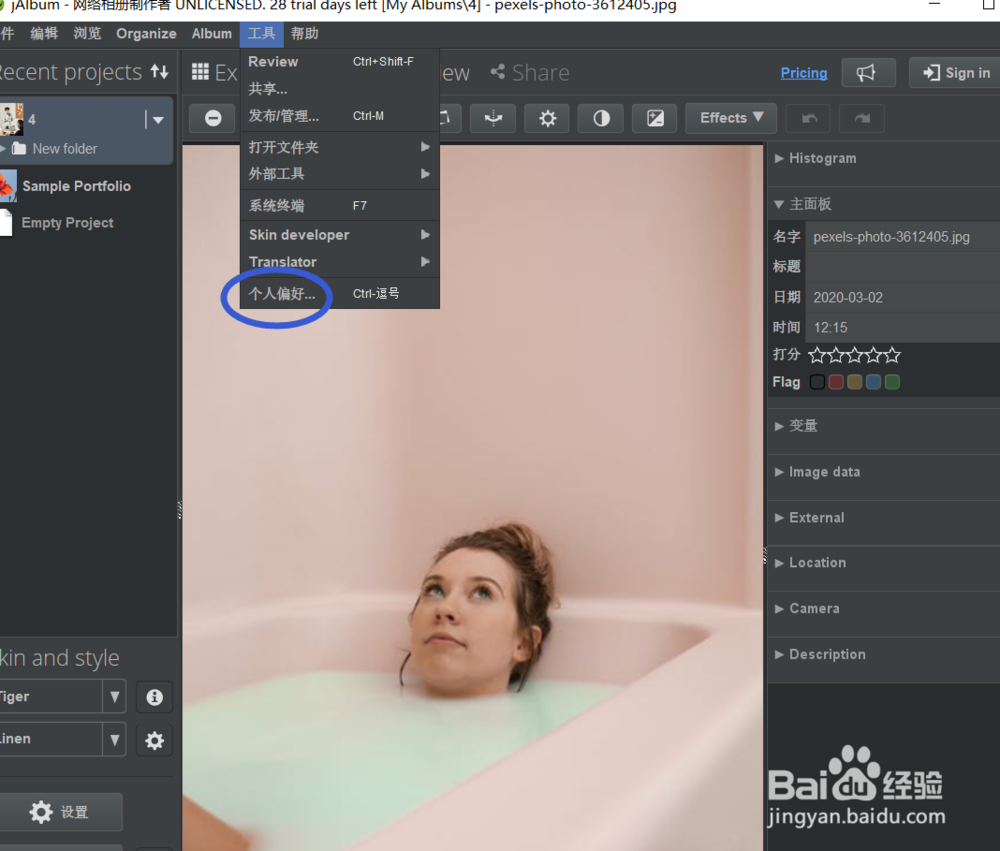Select the blue flag color
The height and width of the screenshot is (851, 1000).
tap(874, 382)
